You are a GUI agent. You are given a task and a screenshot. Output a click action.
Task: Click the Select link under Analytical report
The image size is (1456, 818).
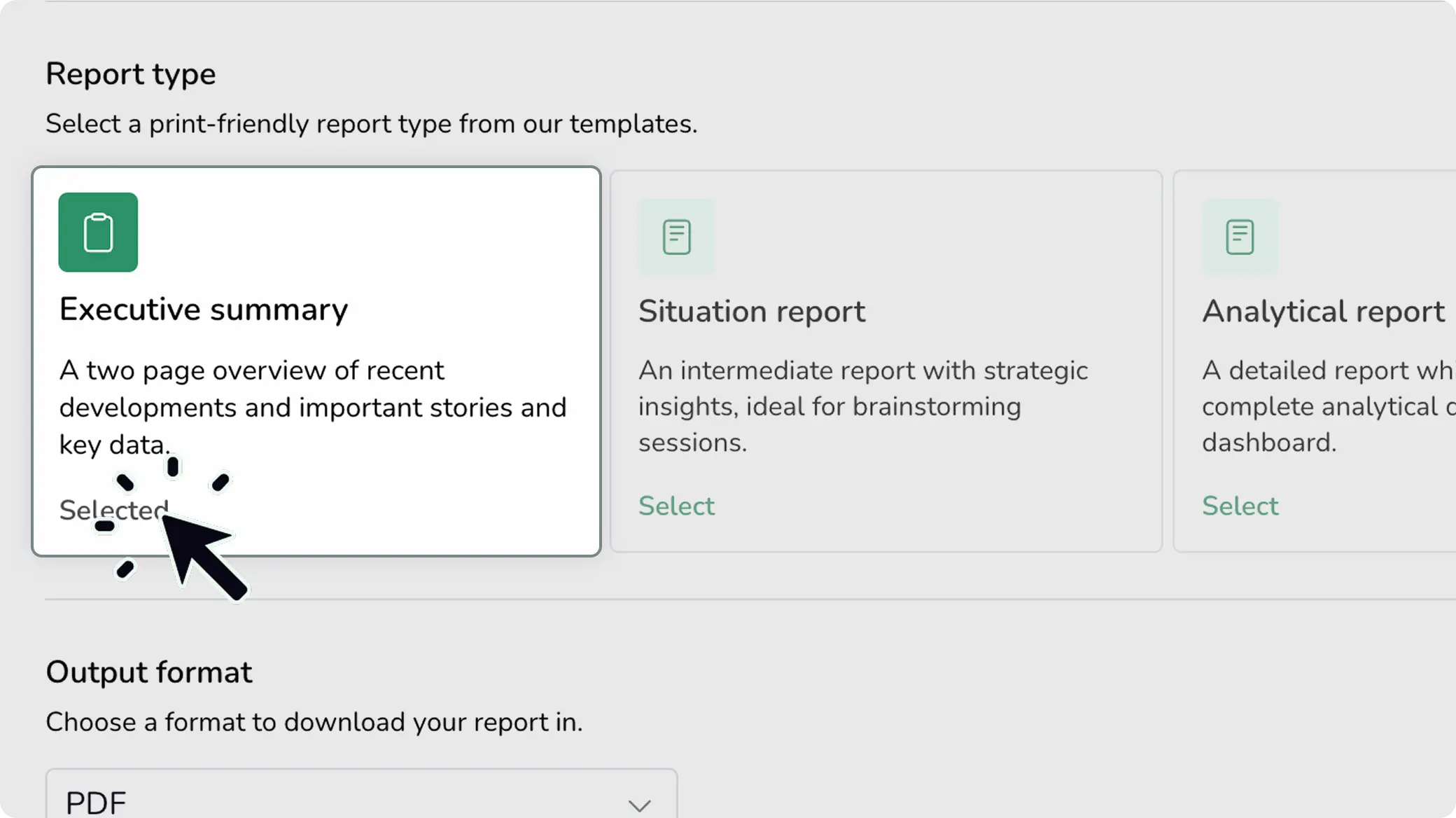point(1240,506)
